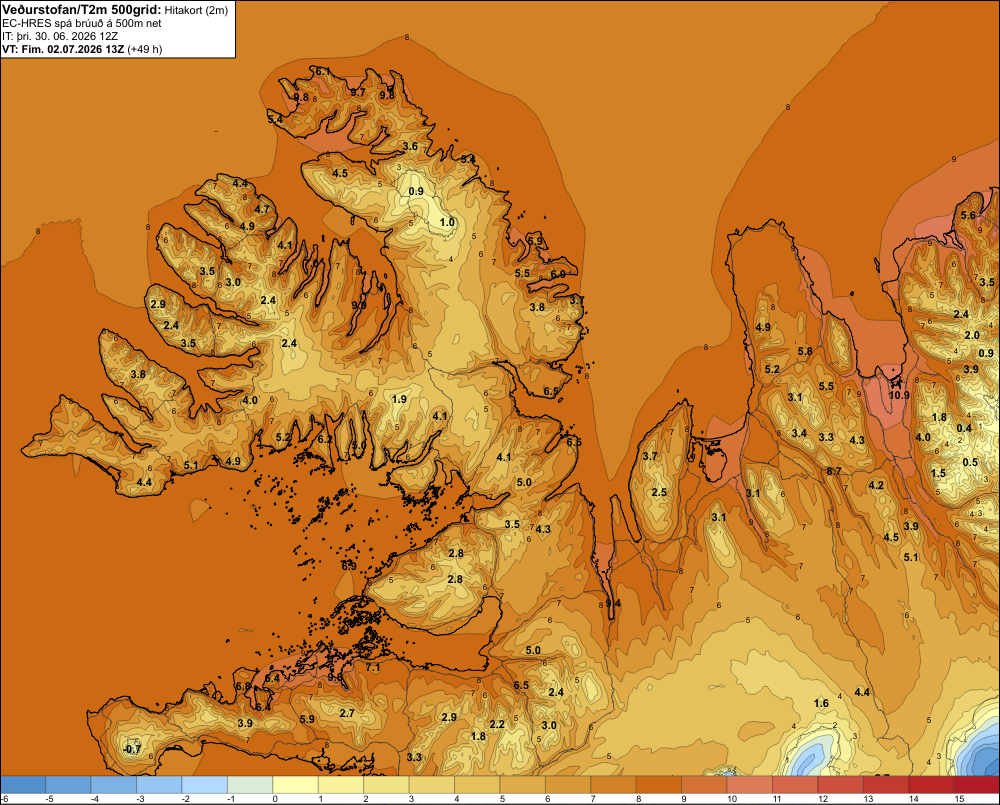The image size is (1000, 805).
Task: Click the 6.2 temperature value
Action: click(325, 439)
